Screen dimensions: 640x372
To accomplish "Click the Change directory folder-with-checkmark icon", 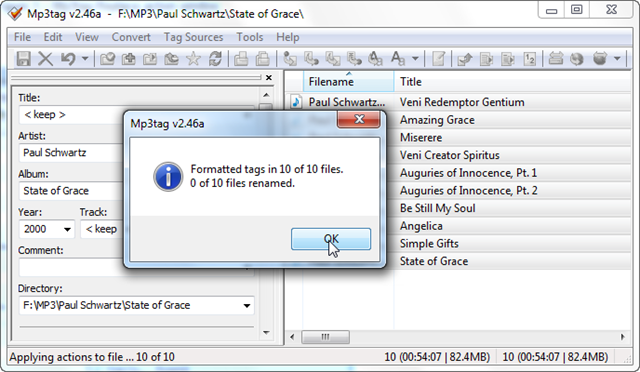I will 107,59.
